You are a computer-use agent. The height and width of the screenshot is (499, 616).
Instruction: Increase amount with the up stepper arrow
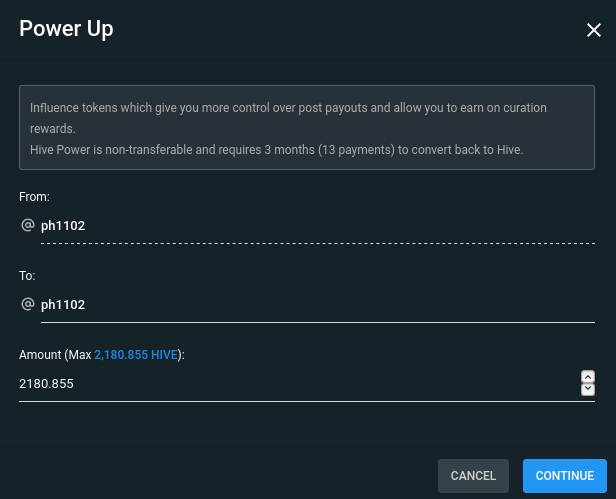coord(588,377)
